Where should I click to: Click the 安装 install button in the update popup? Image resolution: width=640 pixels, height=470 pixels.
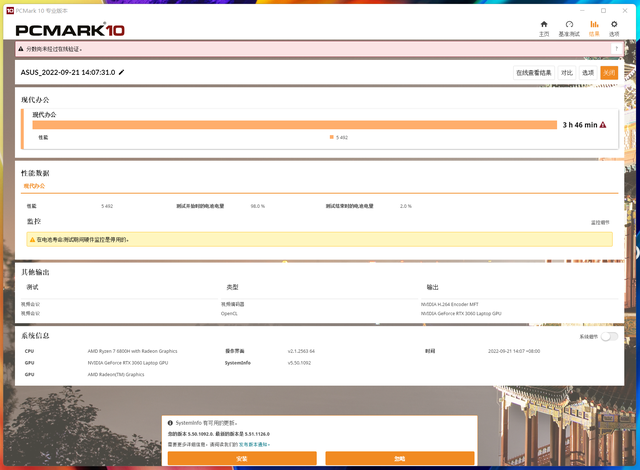pyautogui.click(x=242, y=459)
